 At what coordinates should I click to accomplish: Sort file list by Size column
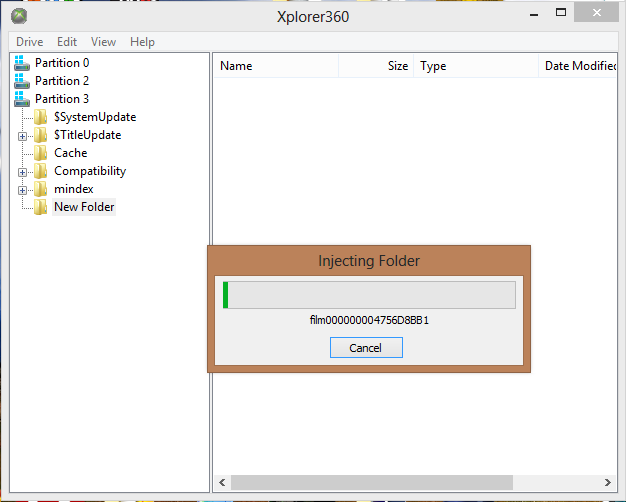pos(376,66)
